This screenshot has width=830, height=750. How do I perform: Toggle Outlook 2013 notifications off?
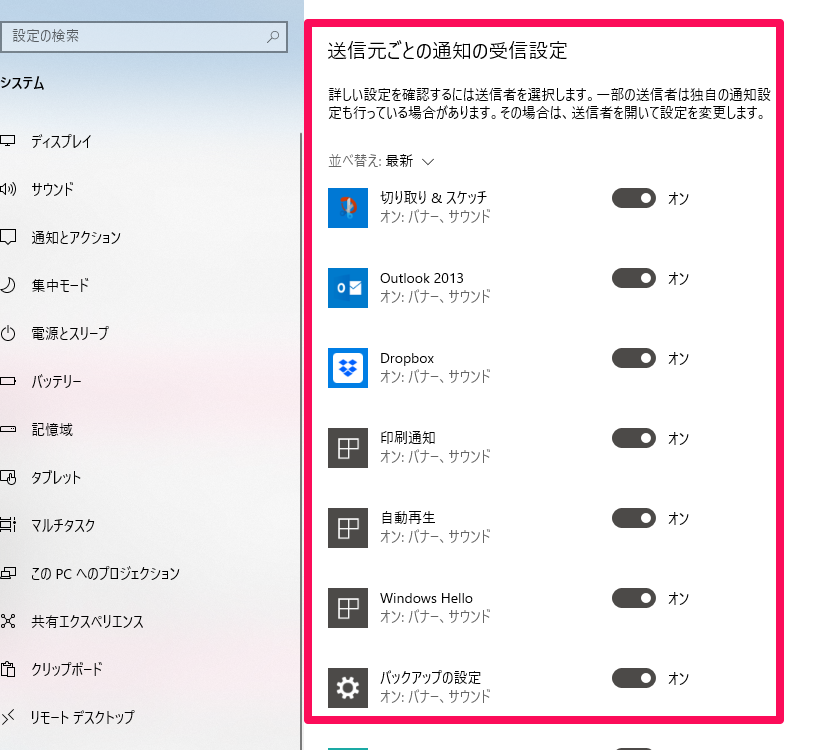pos(634,278)
